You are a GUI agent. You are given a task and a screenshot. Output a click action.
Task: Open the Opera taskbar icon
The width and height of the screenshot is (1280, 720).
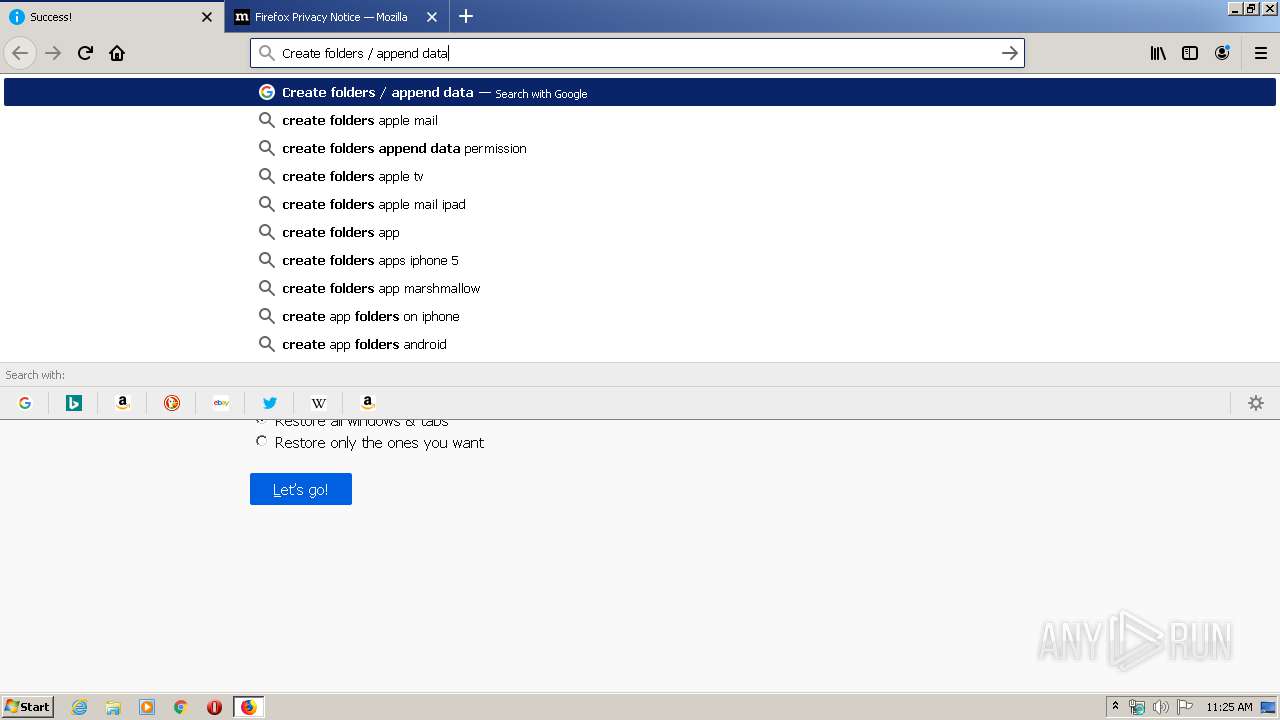[214, 707]
